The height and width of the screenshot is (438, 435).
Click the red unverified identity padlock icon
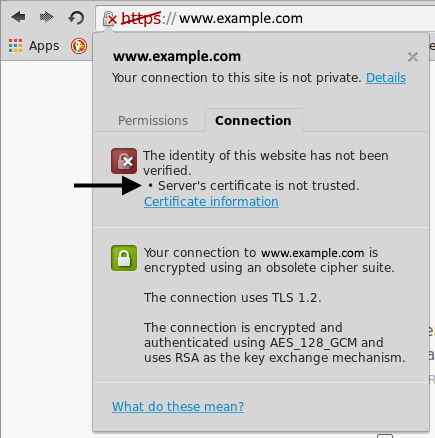pos(124,161)
